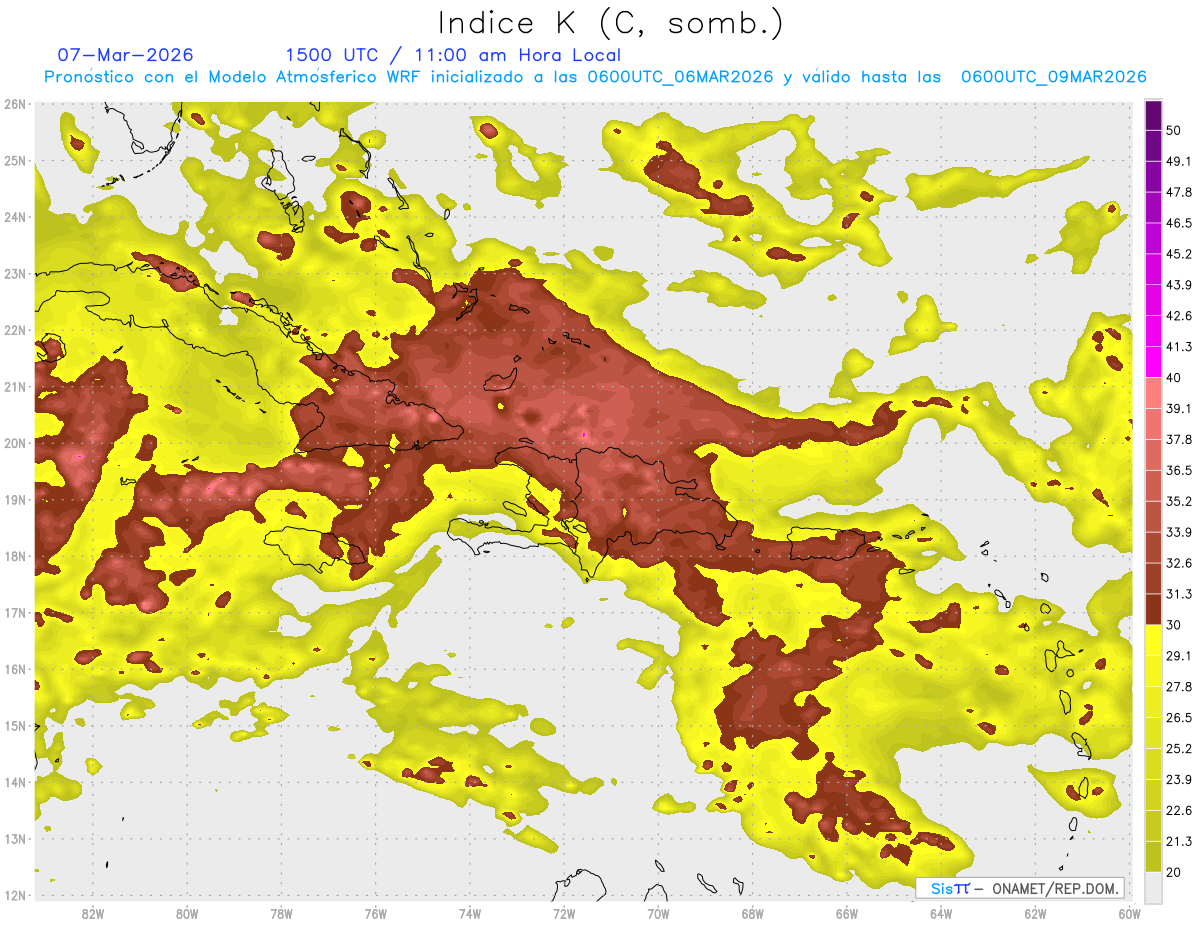This screenshot has width=1200, height=927.
Task: Click the '60W' longitude label
Action: (x=1129, y=914)
